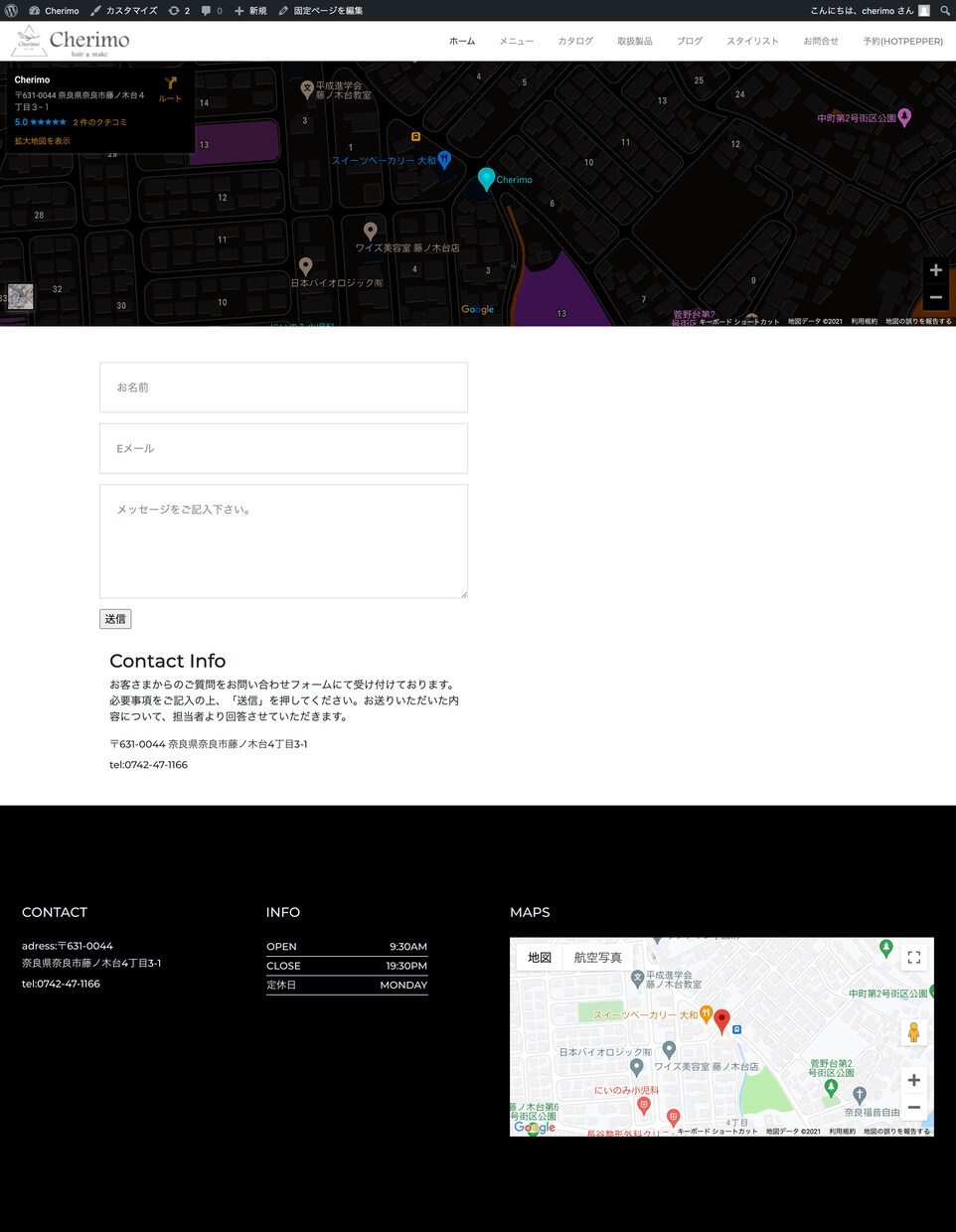Select the 航空写真 satellite view button
The height and width of the screenshot is (1232, 956).
pyautogui.click(x=597, y=958)
